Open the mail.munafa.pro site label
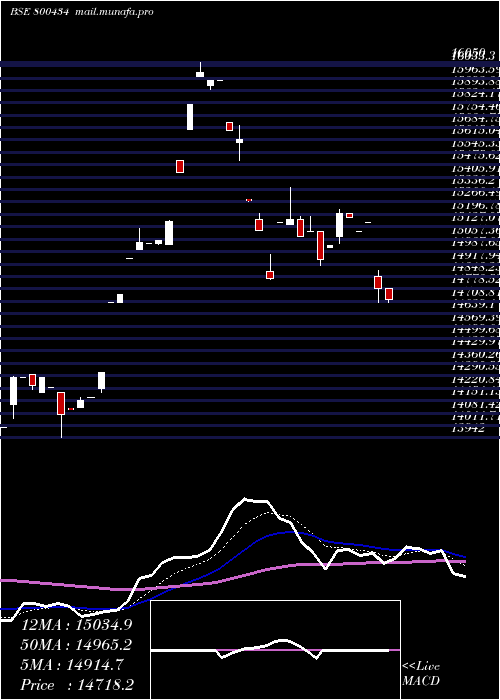 112,12
